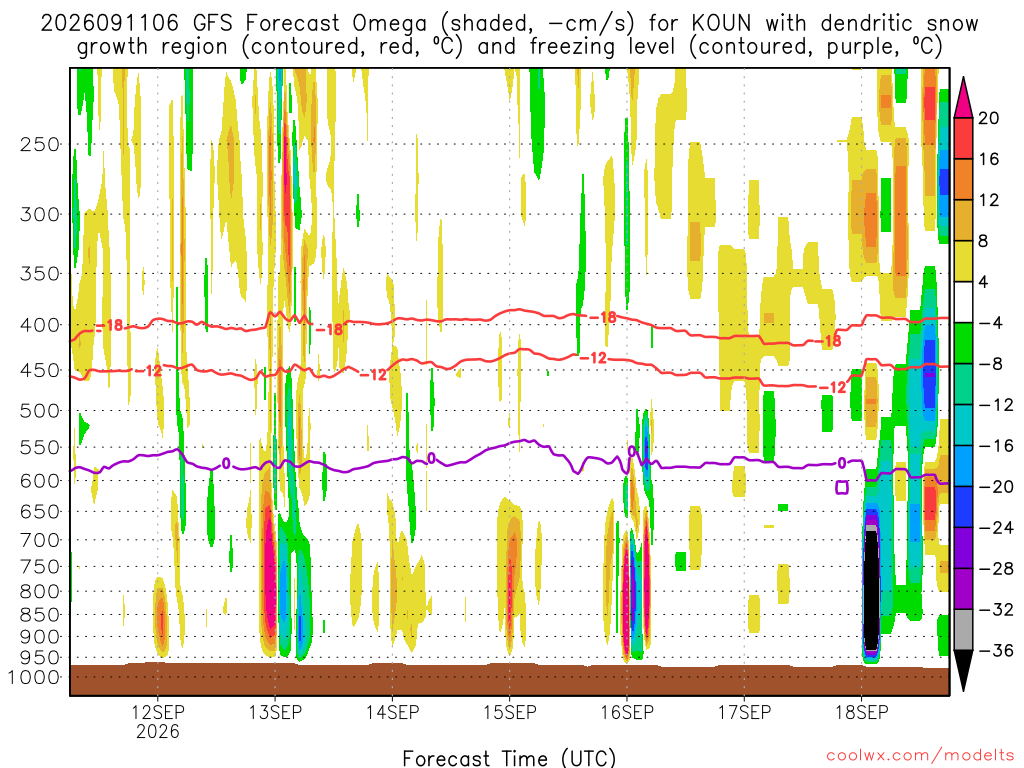1024x768 pixels.
Task: Select the green colorbar segment near -4
Action: (963, 343)
